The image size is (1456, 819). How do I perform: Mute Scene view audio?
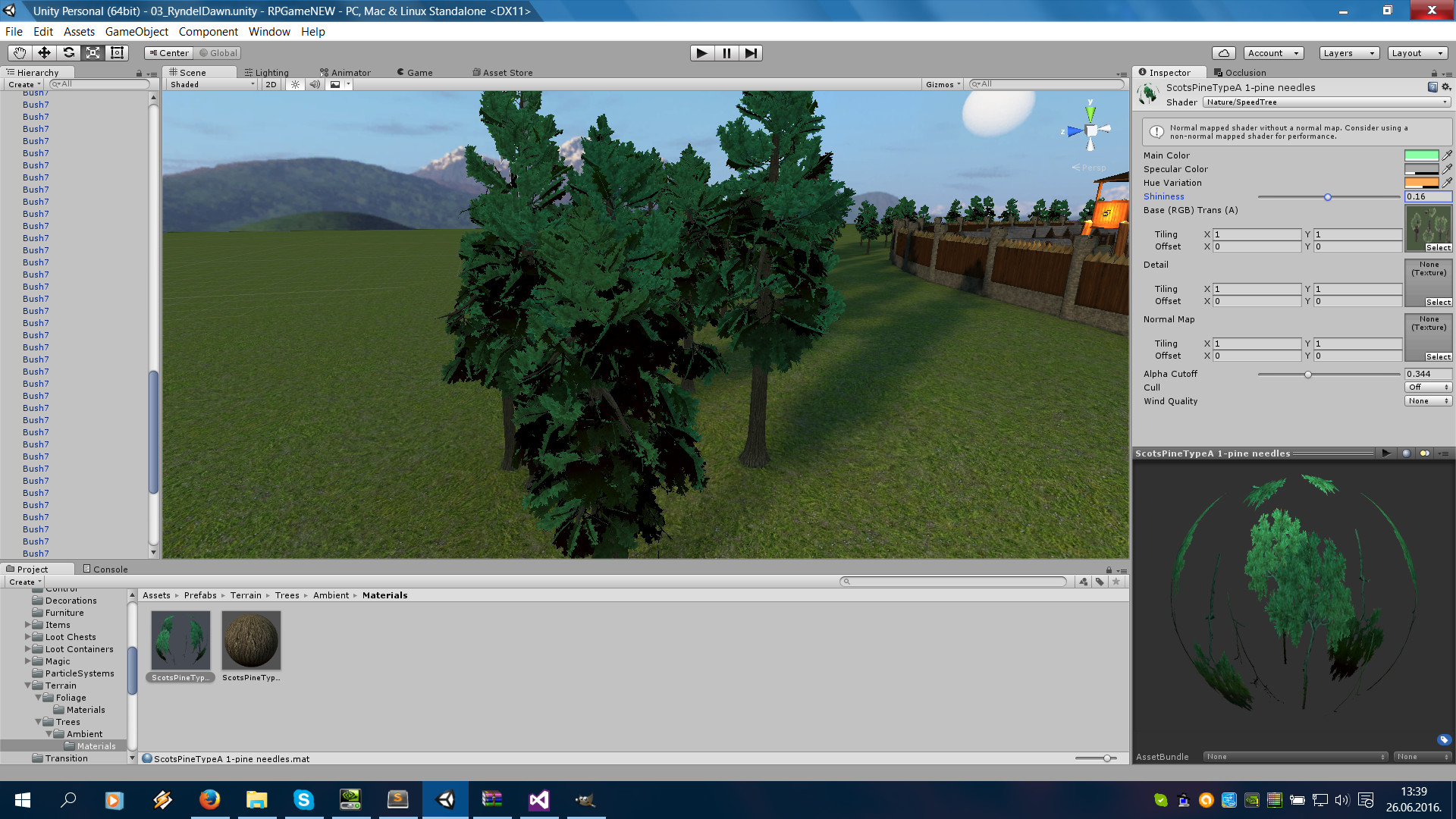click(x=314, y=84)
